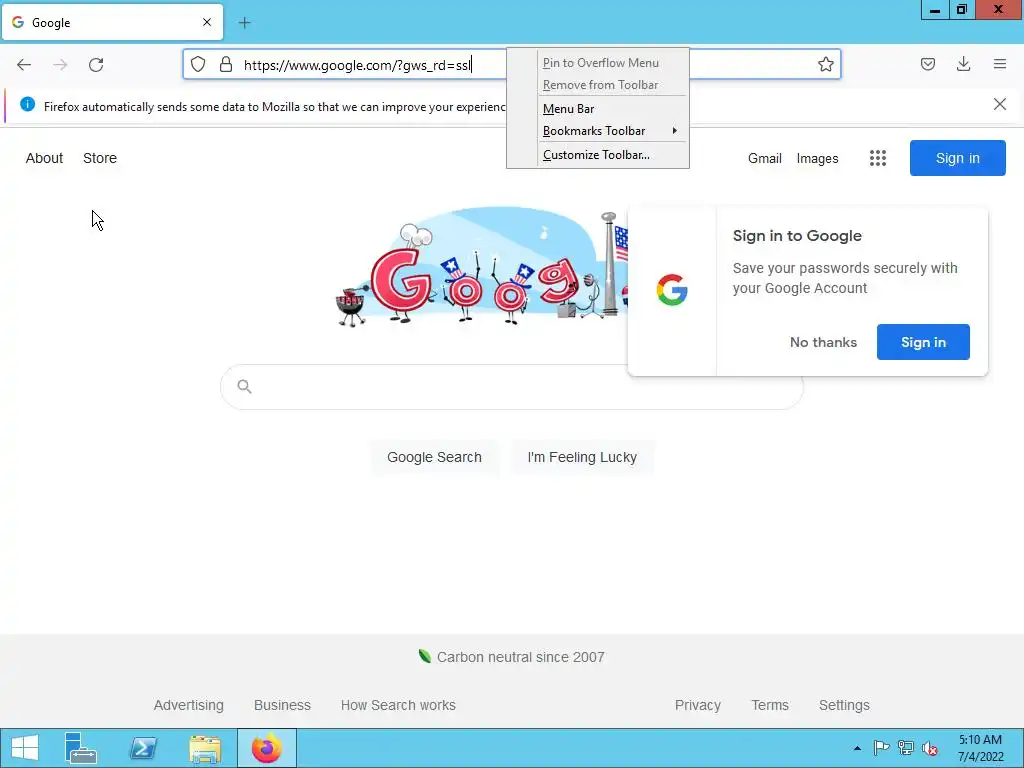
Task: Dismiss the Firefox data notification bar
Action: click(1000, 104)
